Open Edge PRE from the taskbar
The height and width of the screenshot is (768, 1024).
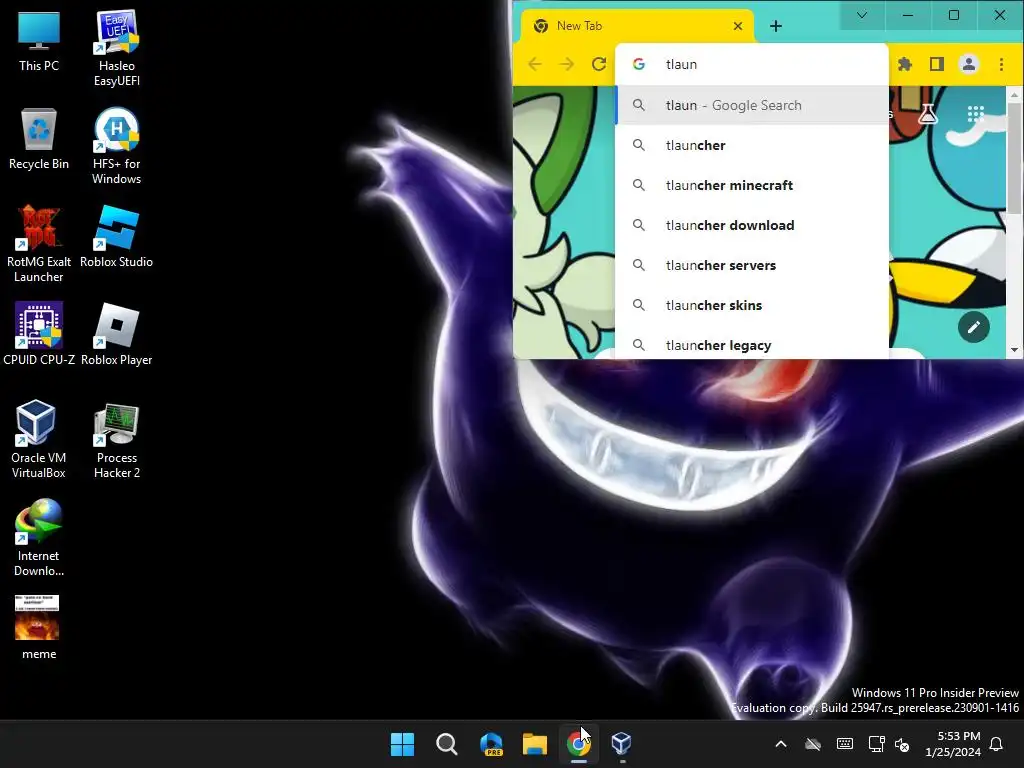pyautogui.click(x=491, y=744)
